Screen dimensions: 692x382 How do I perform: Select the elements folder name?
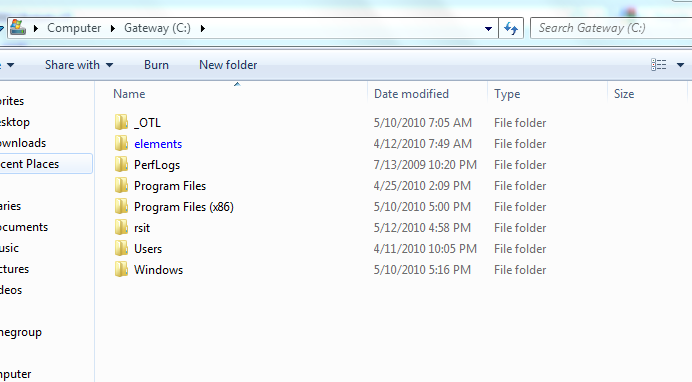158,144
